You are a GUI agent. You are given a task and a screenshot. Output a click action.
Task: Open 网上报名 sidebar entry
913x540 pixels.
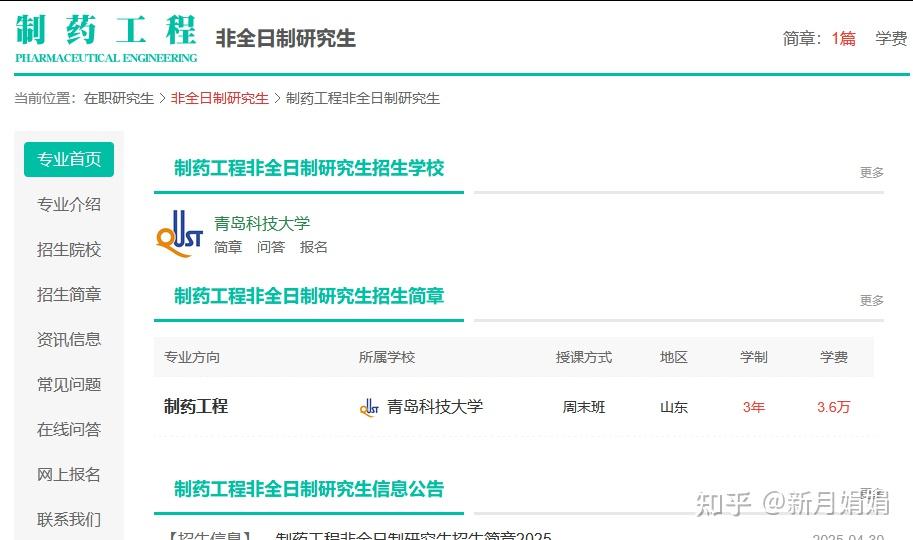click(x=69, y=474)
